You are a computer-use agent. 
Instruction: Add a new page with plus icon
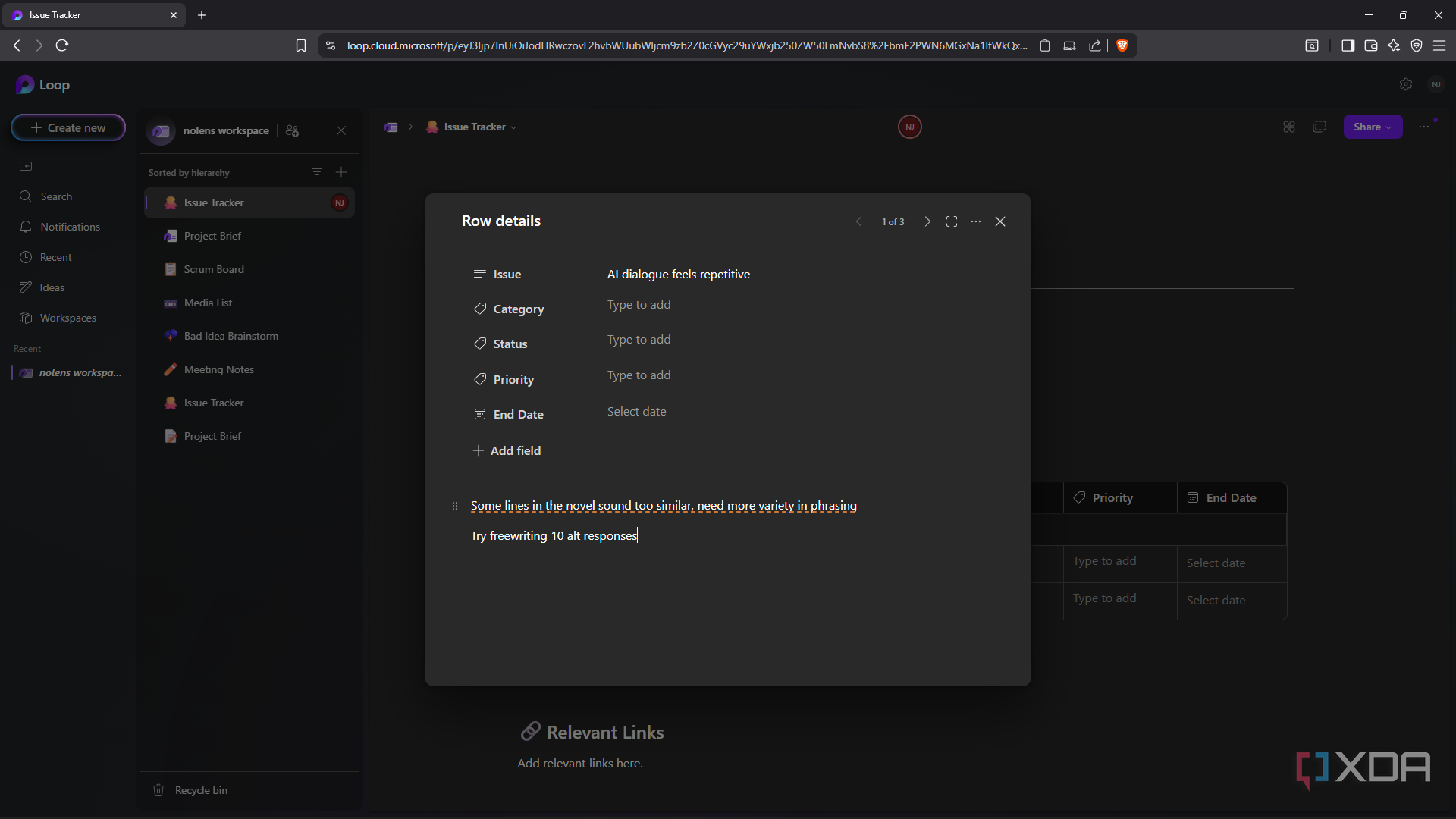pos(341,172)
